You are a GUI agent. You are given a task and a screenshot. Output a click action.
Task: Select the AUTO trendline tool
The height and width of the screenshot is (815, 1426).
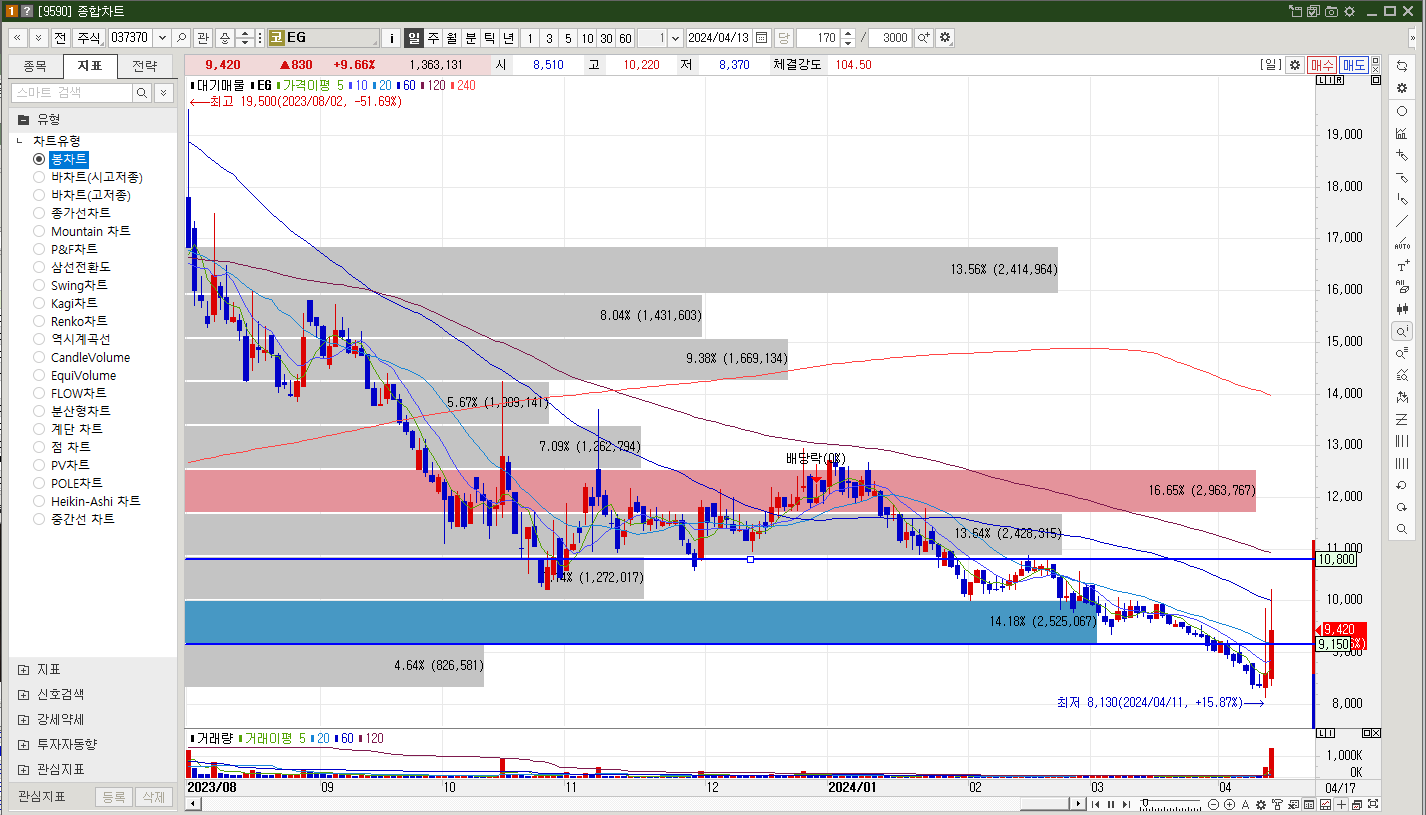[1402, 243]
